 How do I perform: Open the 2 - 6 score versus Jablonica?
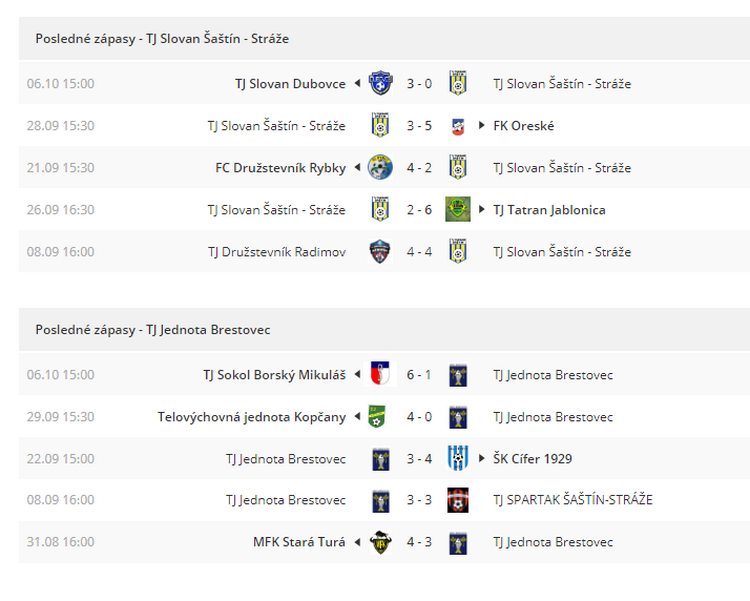419,210
